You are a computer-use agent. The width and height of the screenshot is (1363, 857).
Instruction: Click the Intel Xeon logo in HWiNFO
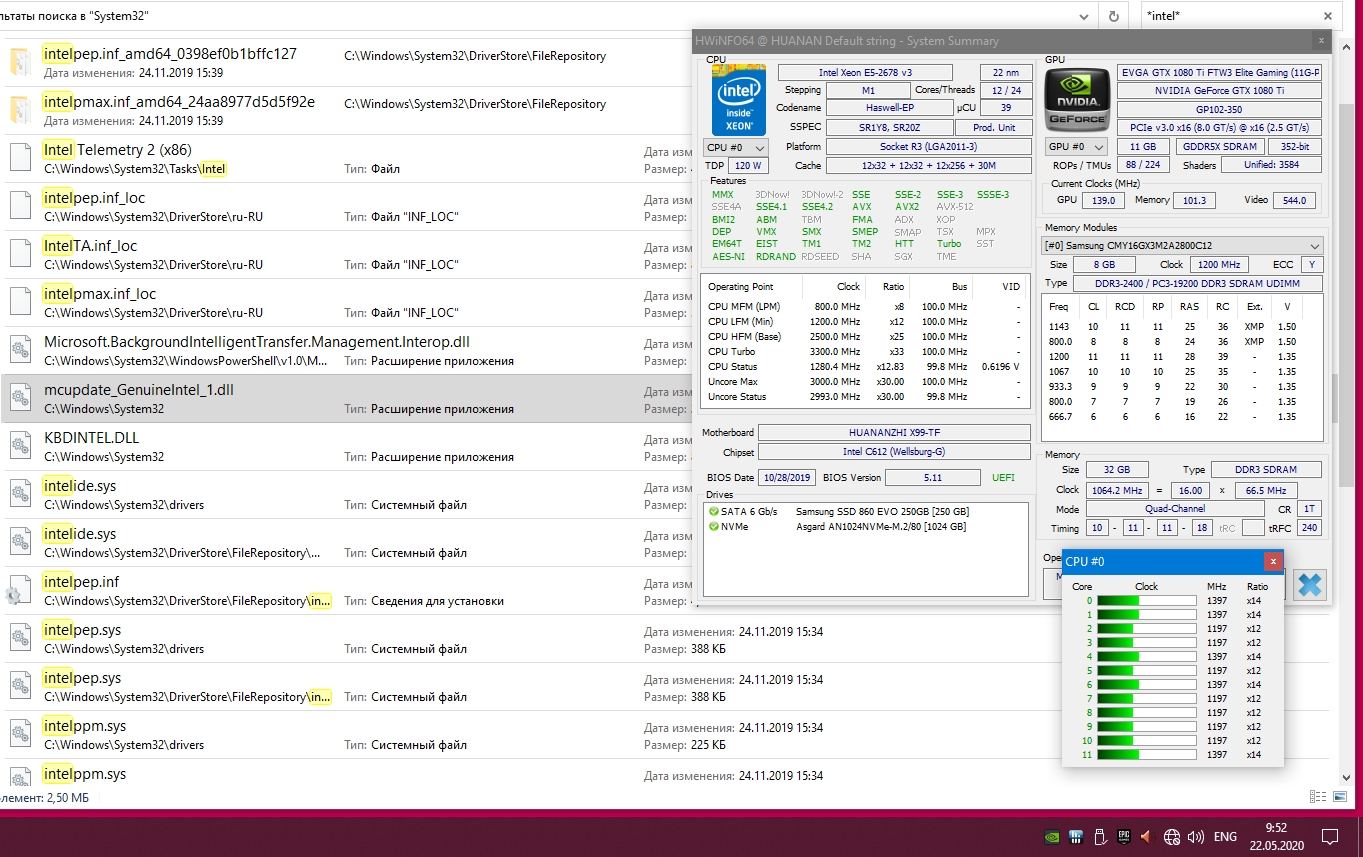pos(739,100)
